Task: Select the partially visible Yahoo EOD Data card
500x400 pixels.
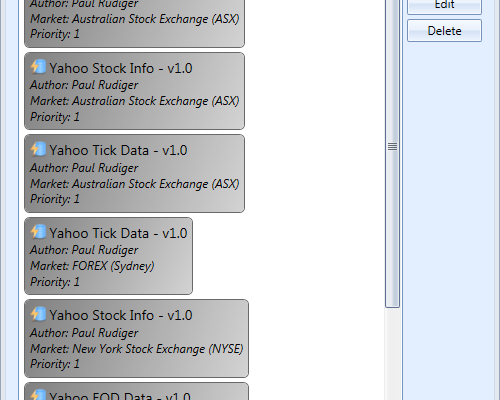Action: (136, 391)
